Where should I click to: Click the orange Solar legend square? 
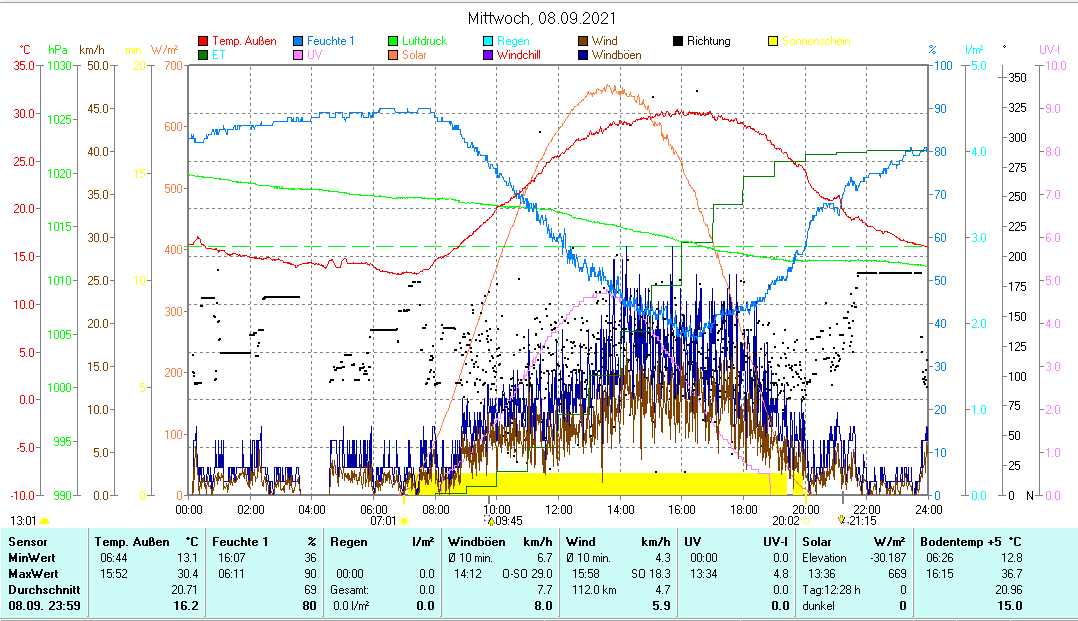coord(393,55)
